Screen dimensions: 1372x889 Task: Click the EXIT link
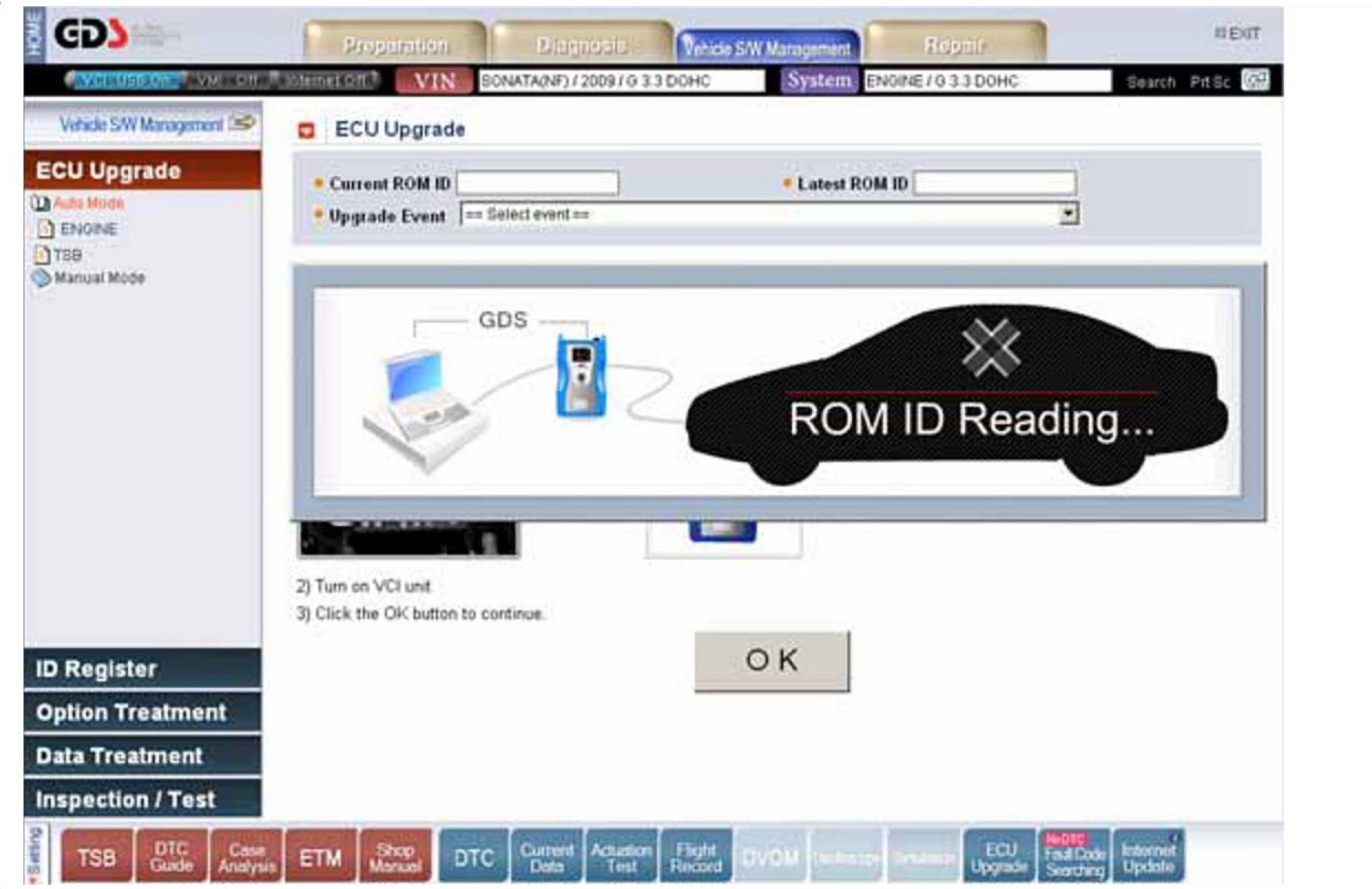[1238, 33]
